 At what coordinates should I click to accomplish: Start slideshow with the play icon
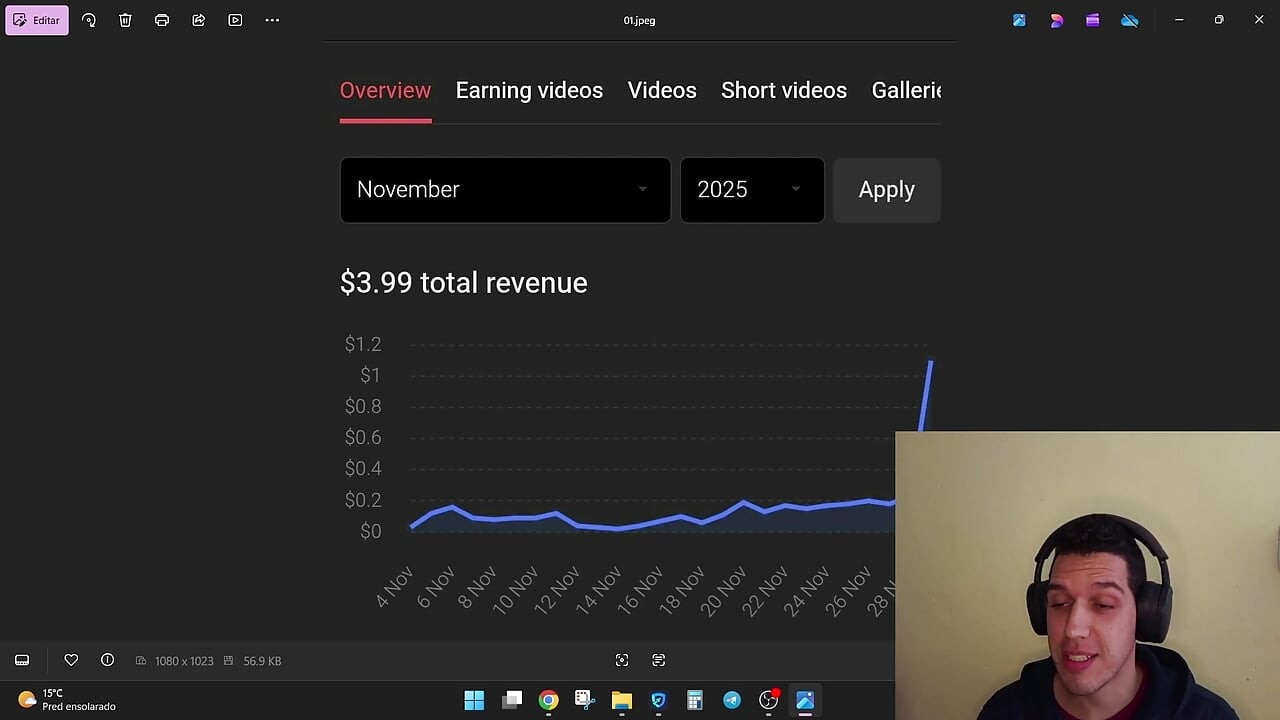[235, 20]
